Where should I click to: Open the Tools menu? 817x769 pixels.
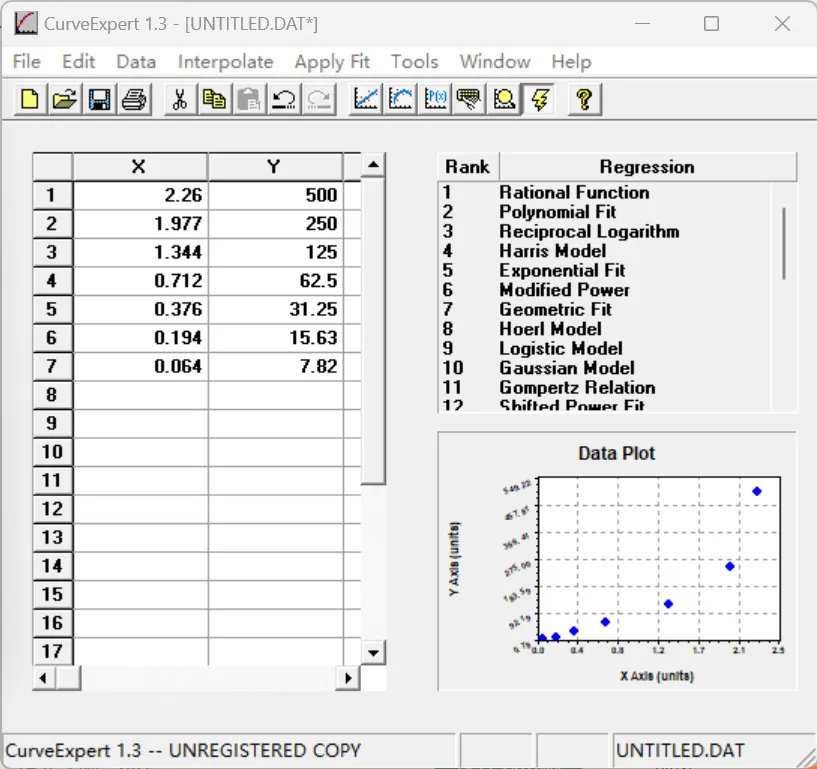(x=414, y=62)
